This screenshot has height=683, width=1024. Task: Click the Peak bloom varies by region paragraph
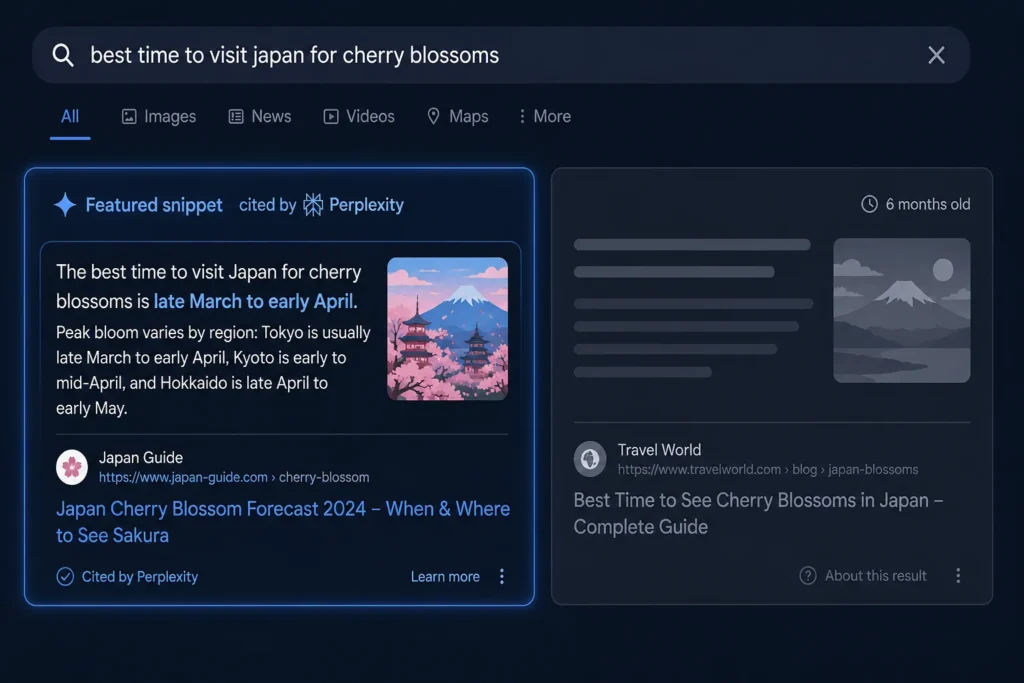tap(213, 370)
